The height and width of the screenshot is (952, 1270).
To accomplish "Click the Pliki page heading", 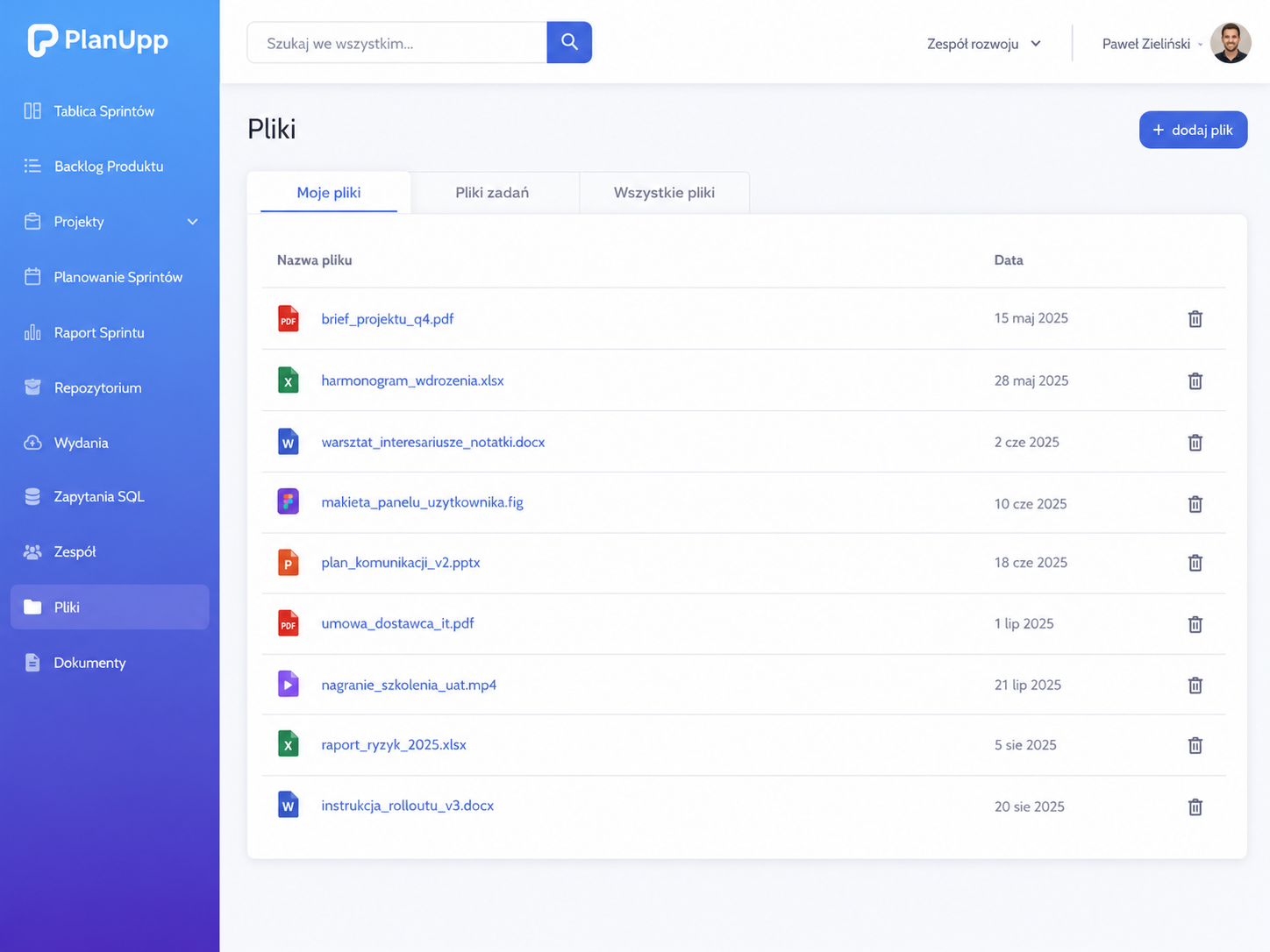I will [272, 129].
